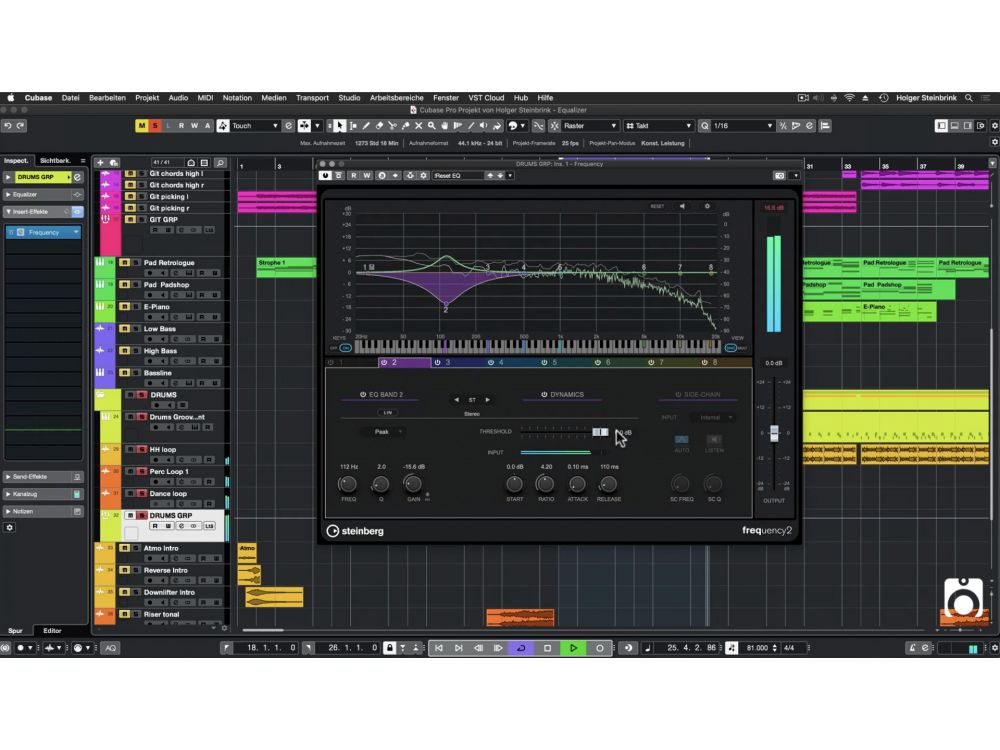1000x750 pixels.
Task: Click the Redo arrow in toolbar
Action: coord(20,126)
